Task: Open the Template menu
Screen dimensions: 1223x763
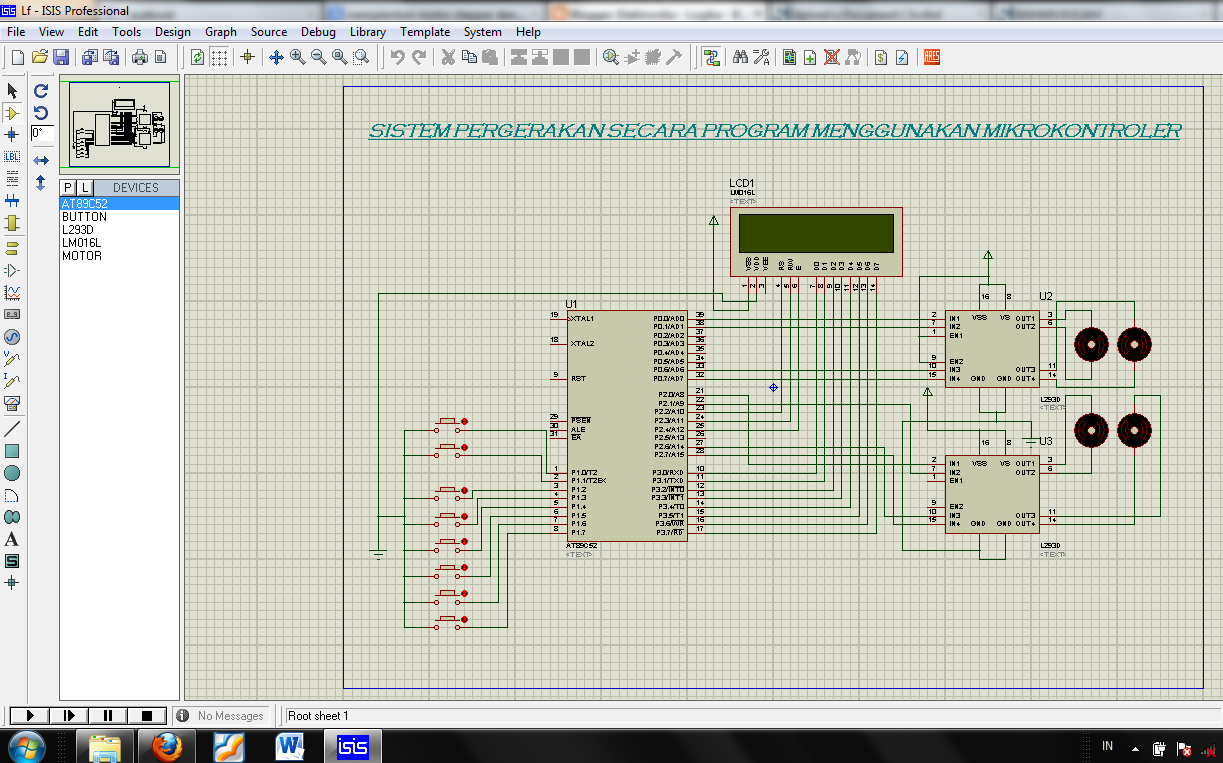Action: pyautogui.click(x=425, y=32)
